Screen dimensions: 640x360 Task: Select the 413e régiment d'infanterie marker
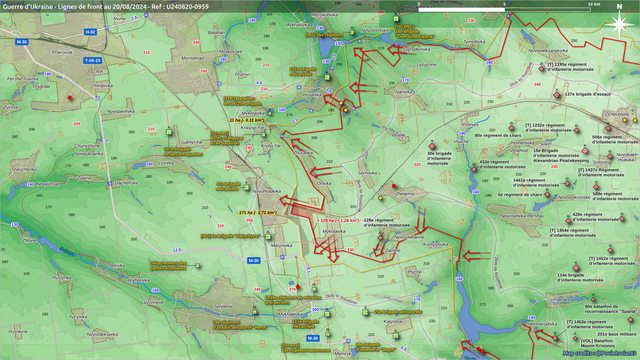tap(474, 169)
